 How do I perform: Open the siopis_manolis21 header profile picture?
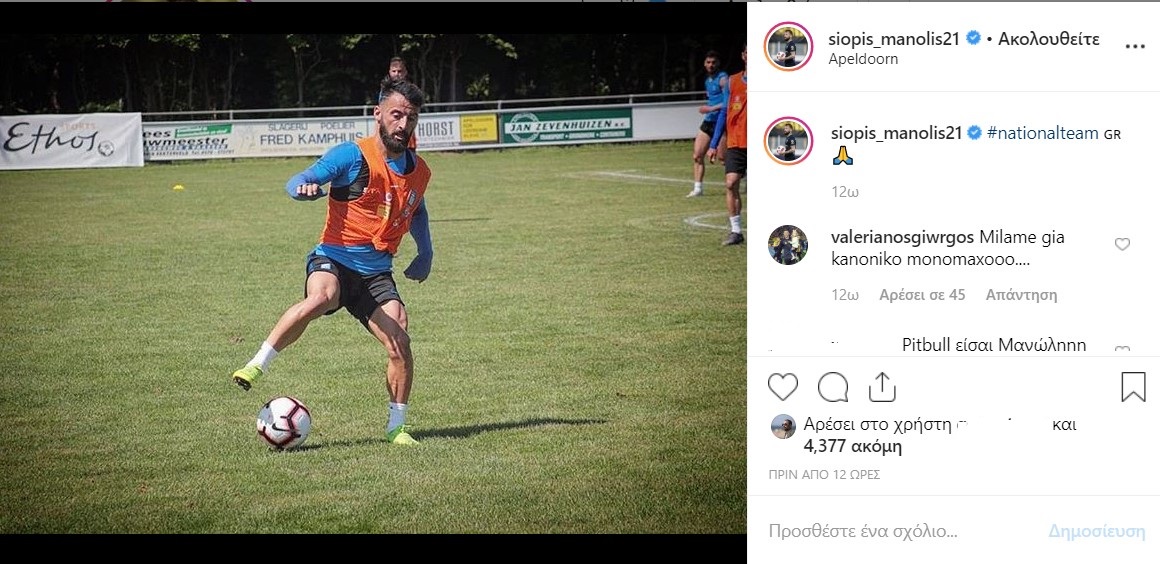tap(788, 47)
